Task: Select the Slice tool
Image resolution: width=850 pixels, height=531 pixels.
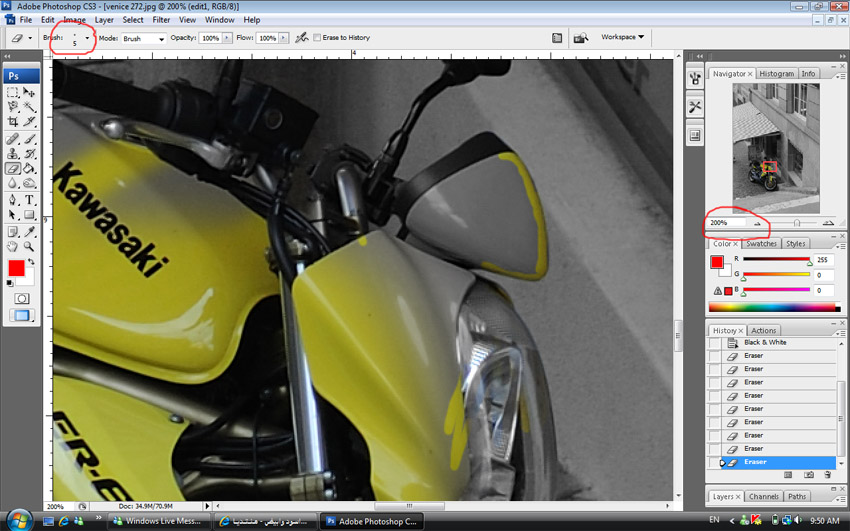Action: point(29,121)
